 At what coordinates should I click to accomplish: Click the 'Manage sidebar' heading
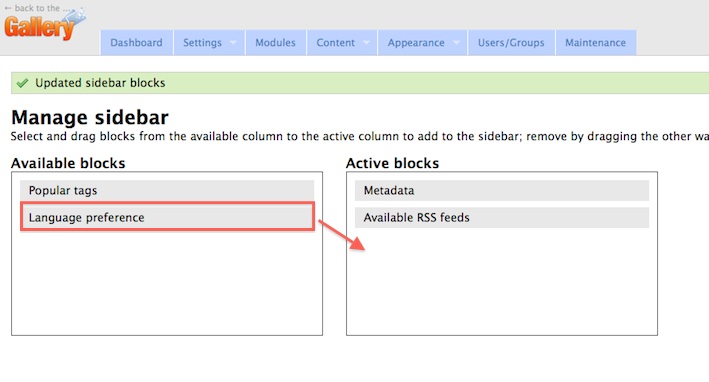(x=90, y=118)
